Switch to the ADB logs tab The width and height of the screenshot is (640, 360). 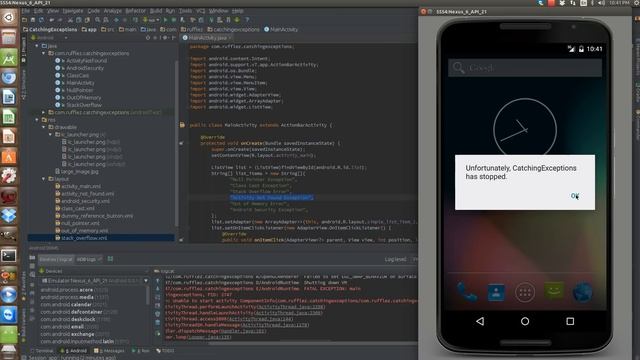(x=88, y=259)
